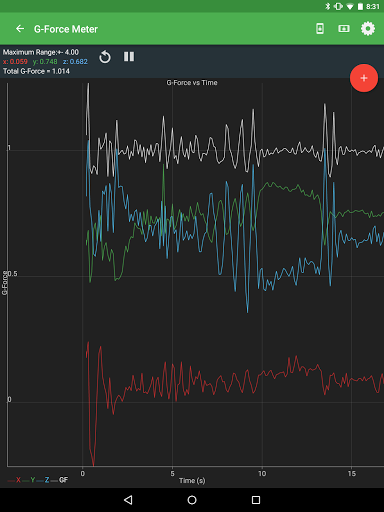Pause the G-Force recording

129,57
